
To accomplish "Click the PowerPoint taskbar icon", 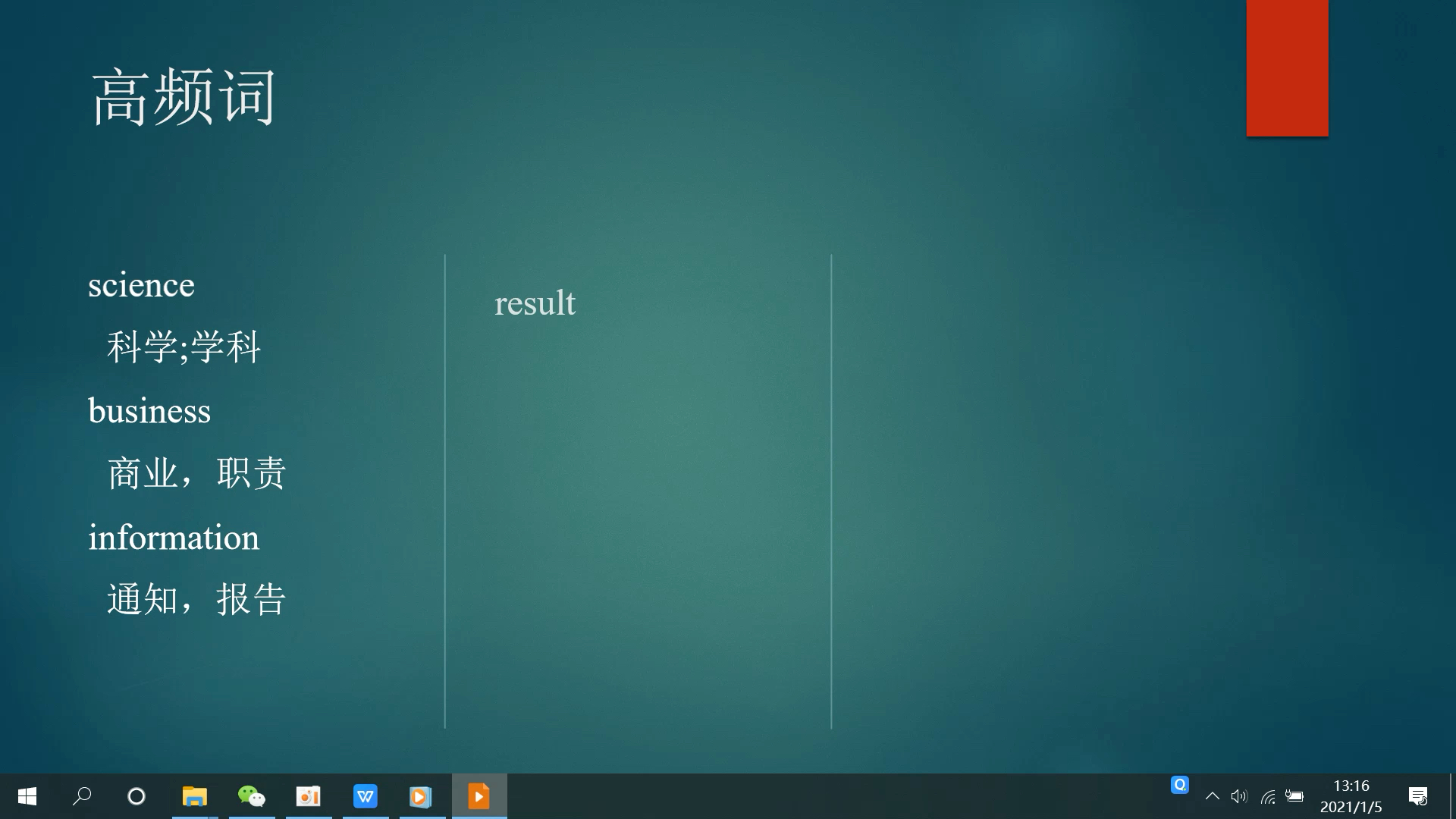I will (x=480, y=796).
